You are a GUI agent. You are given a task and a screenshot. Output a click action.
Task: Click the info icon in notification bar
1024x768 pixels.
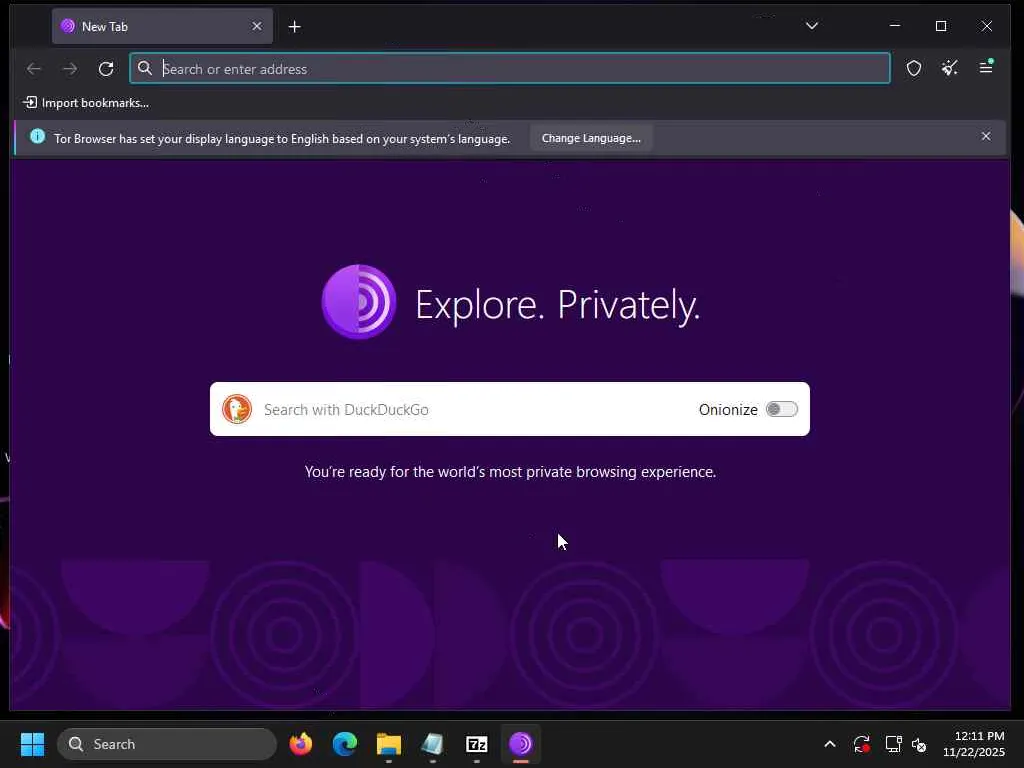[38, 136]
